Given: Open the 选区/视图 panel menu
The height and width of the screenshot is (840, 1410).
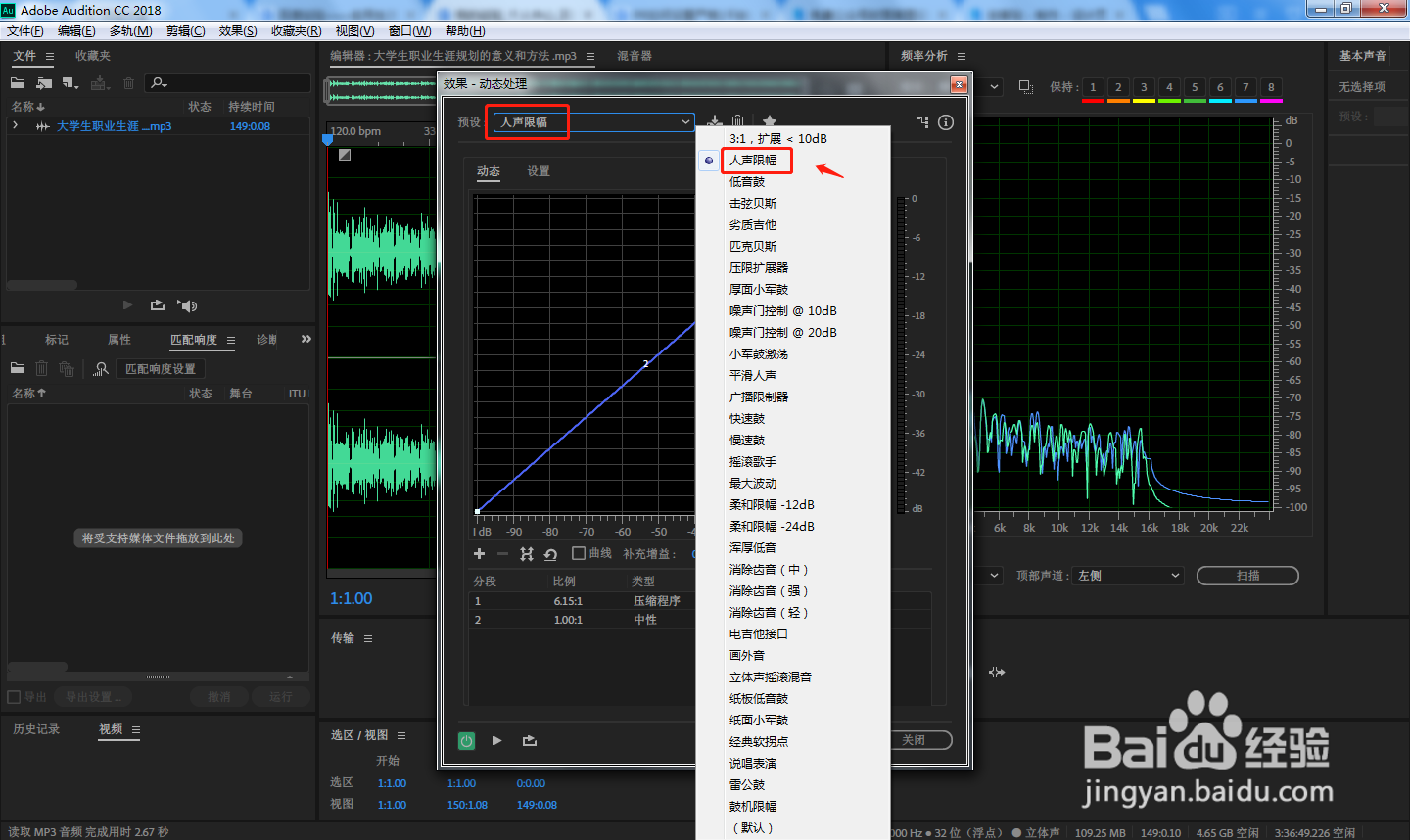Looking at the screenshot, I should pyautogui.click(x=401, y=735).
